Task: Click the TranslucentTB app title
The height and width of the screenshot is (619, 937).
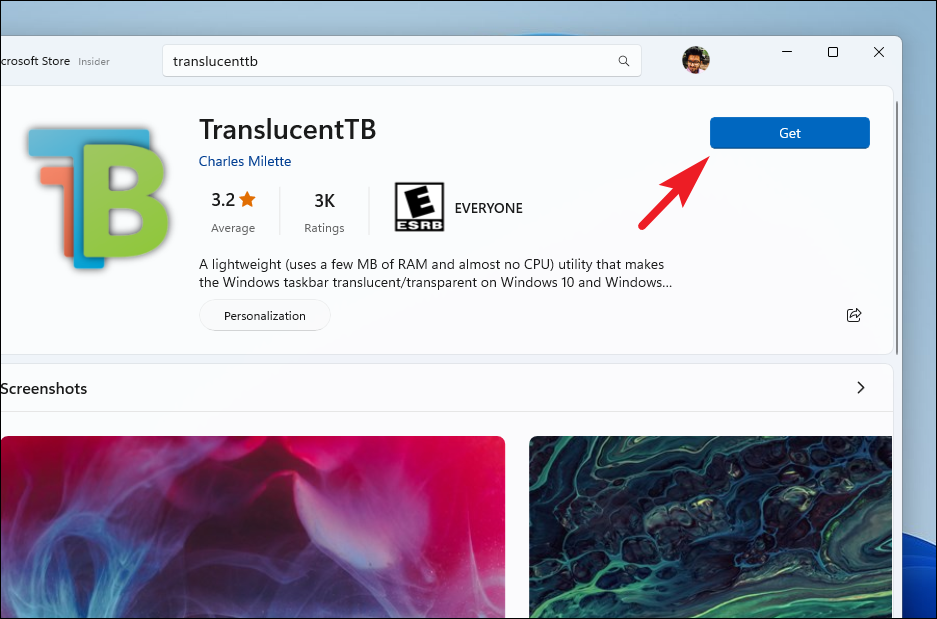Action: coord(287,129)
